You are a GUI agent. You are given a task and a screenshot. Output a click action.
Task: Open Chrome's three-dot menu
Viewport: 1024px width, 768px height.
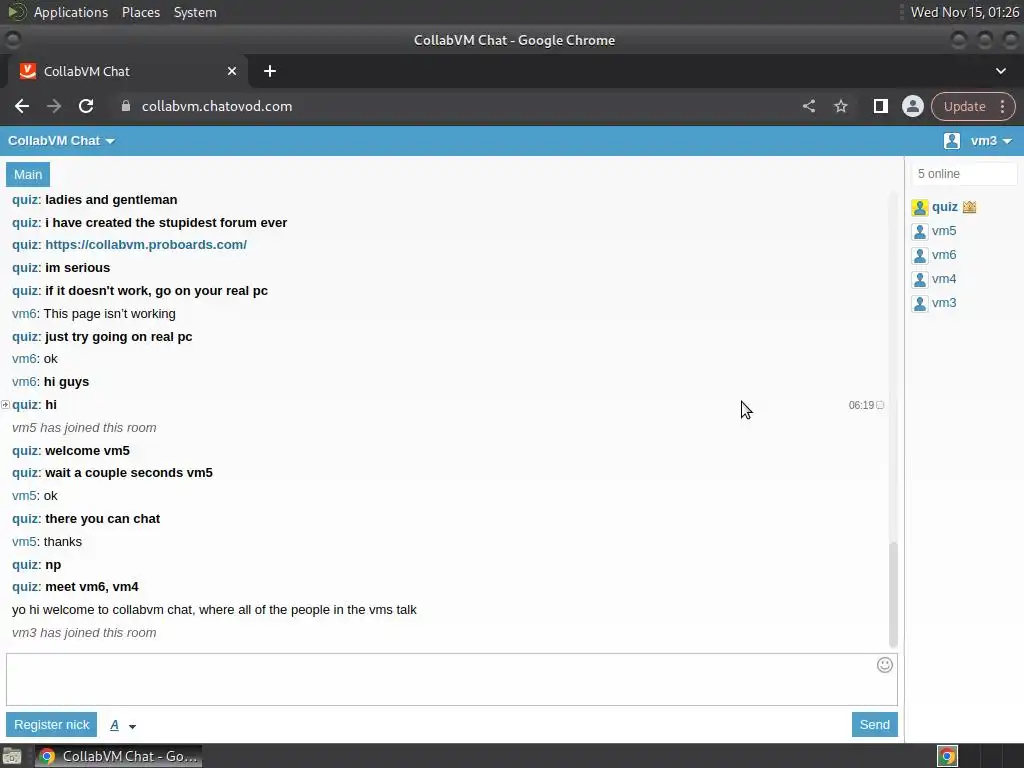(x=1002, y=106)
